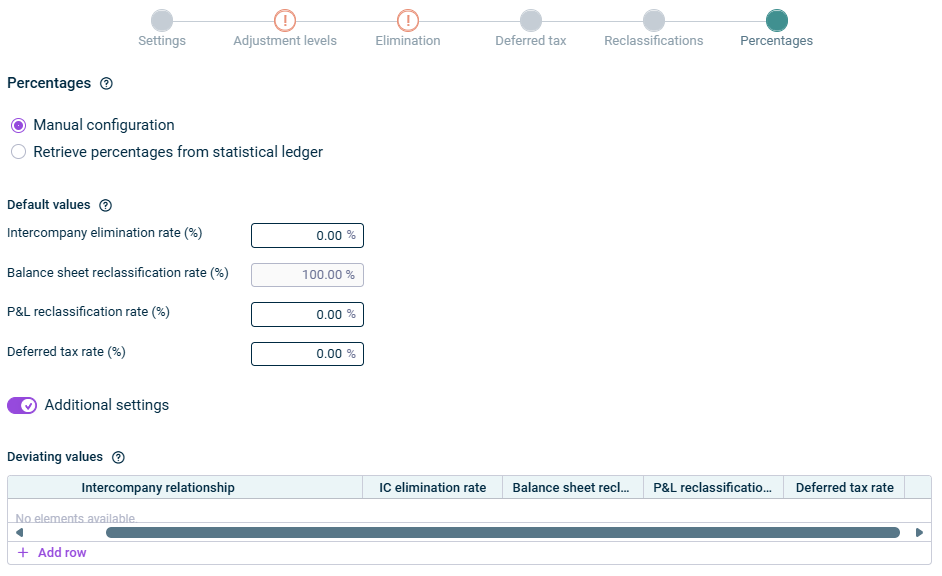Open the Deferred tax step circle
The width and height of the screenshot is (942, 576).
531,21
